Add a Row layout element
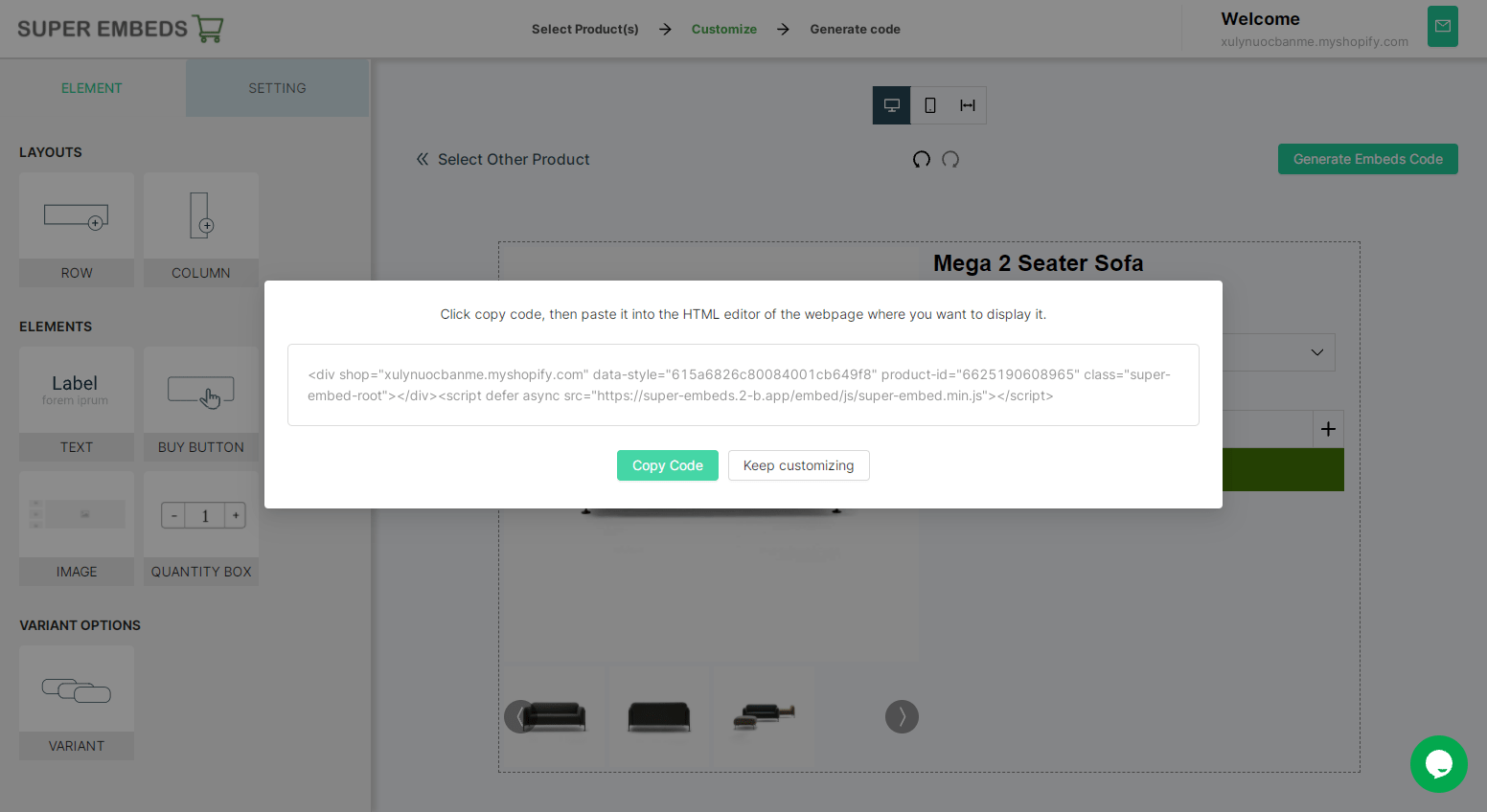Viewport: 1487px width, 812px height. coord(77,230)
